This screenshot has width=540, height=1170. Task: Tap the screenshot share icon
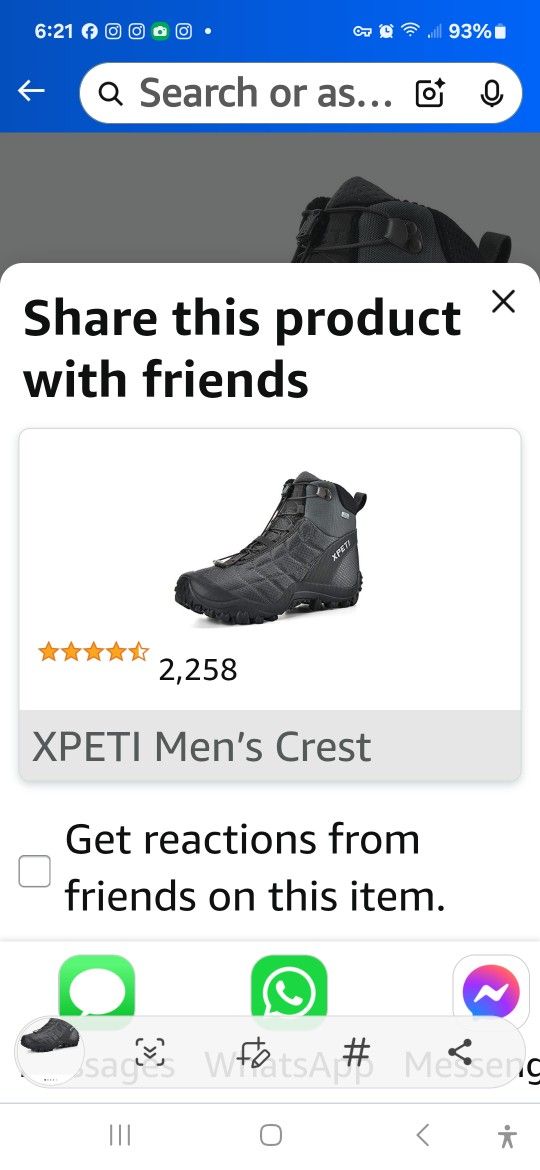pos(460,1051)
